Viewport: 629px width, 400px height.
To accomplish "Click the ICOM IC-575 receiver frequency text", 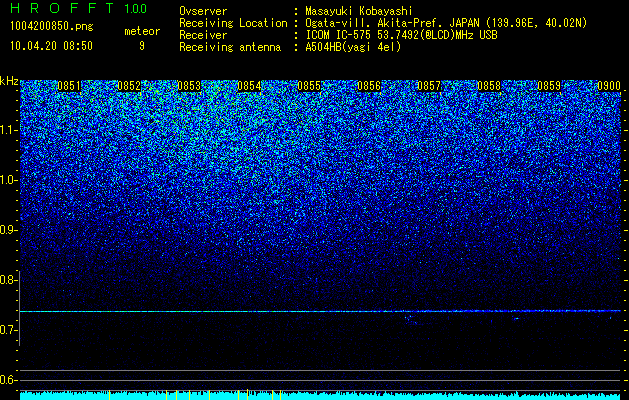I will [x=402, y=35].
